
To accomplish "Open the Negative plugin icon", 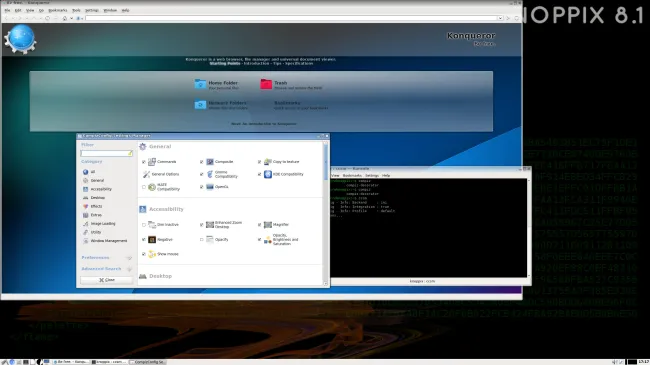I will pyautogui.click(x=152, y=239).
